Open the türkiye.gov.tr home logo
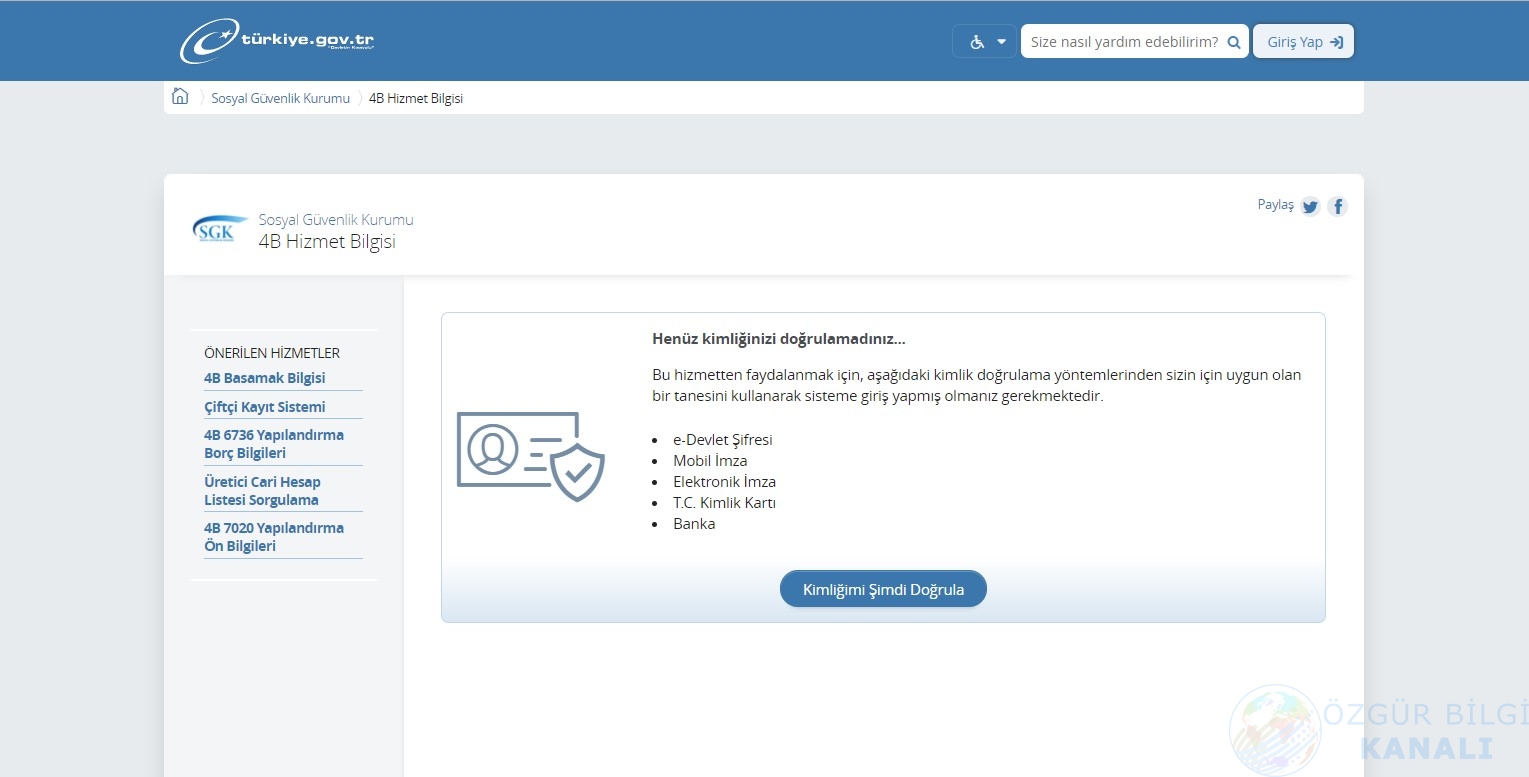Viewport: 1529px width, 777px height. point(278,41)
